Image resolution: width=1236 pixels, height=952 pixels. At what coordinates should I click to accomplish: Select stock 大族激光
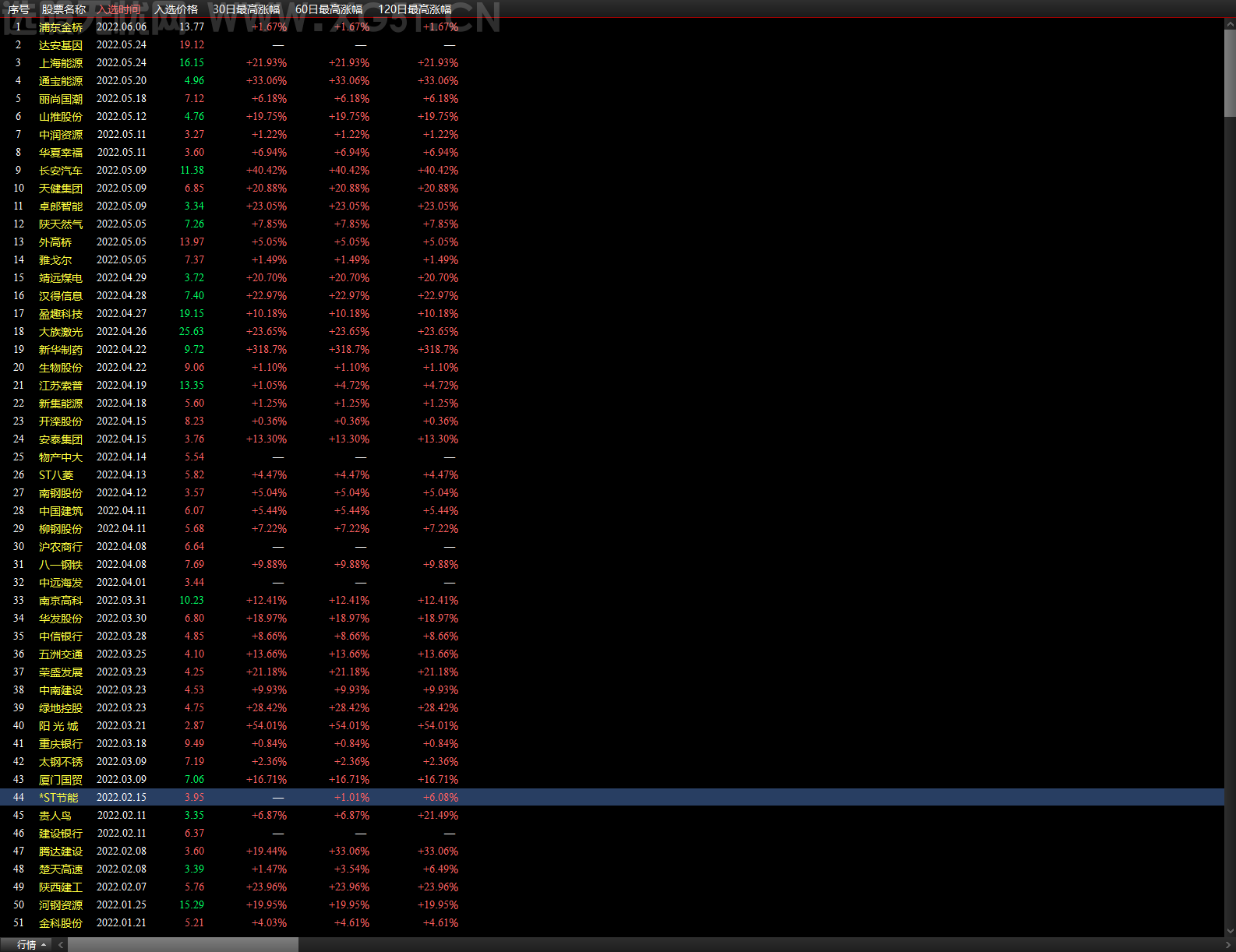(x=61, y=332)
